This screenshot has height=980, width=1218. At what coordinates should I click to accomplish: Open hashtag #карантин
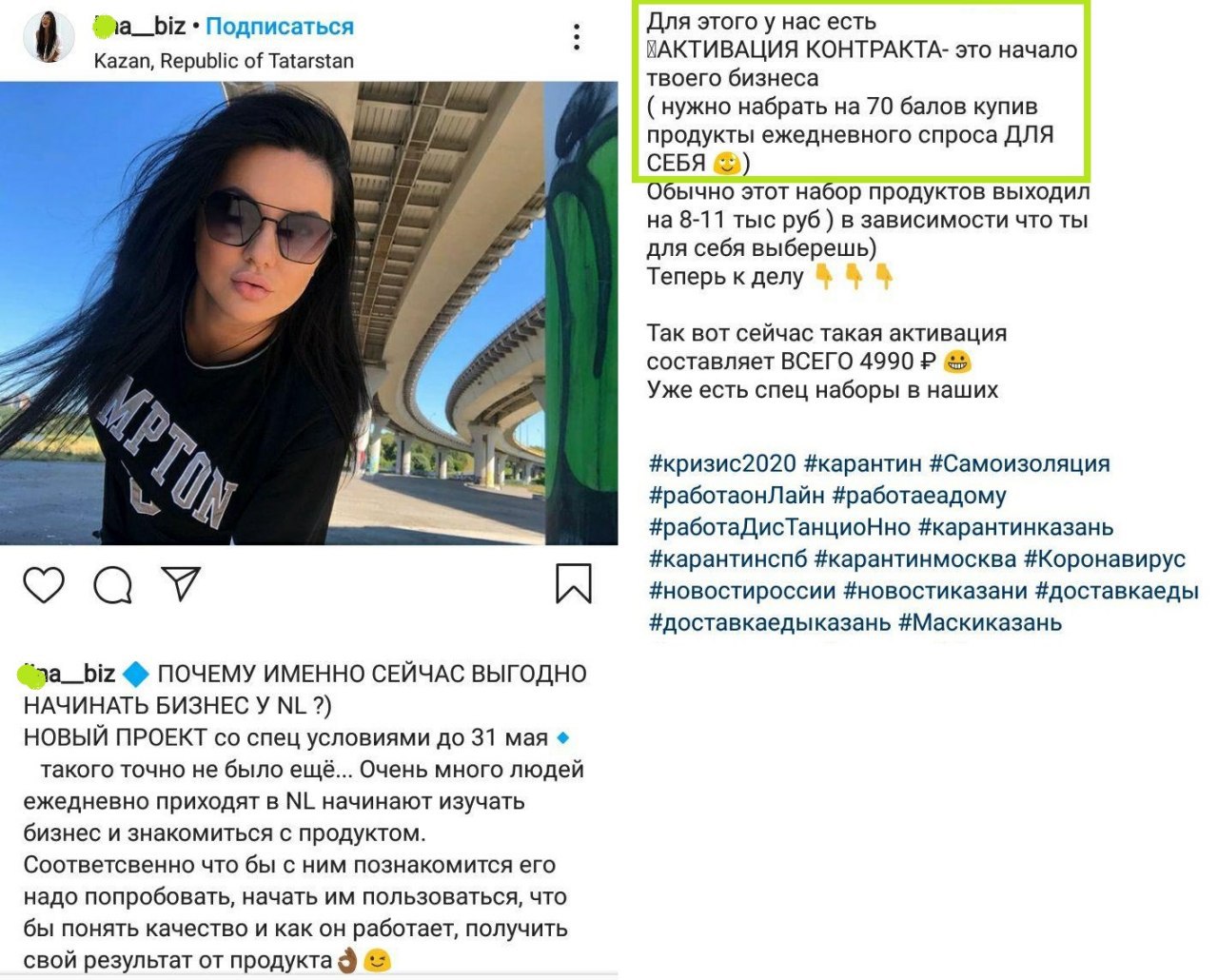[x=863, y=463]
